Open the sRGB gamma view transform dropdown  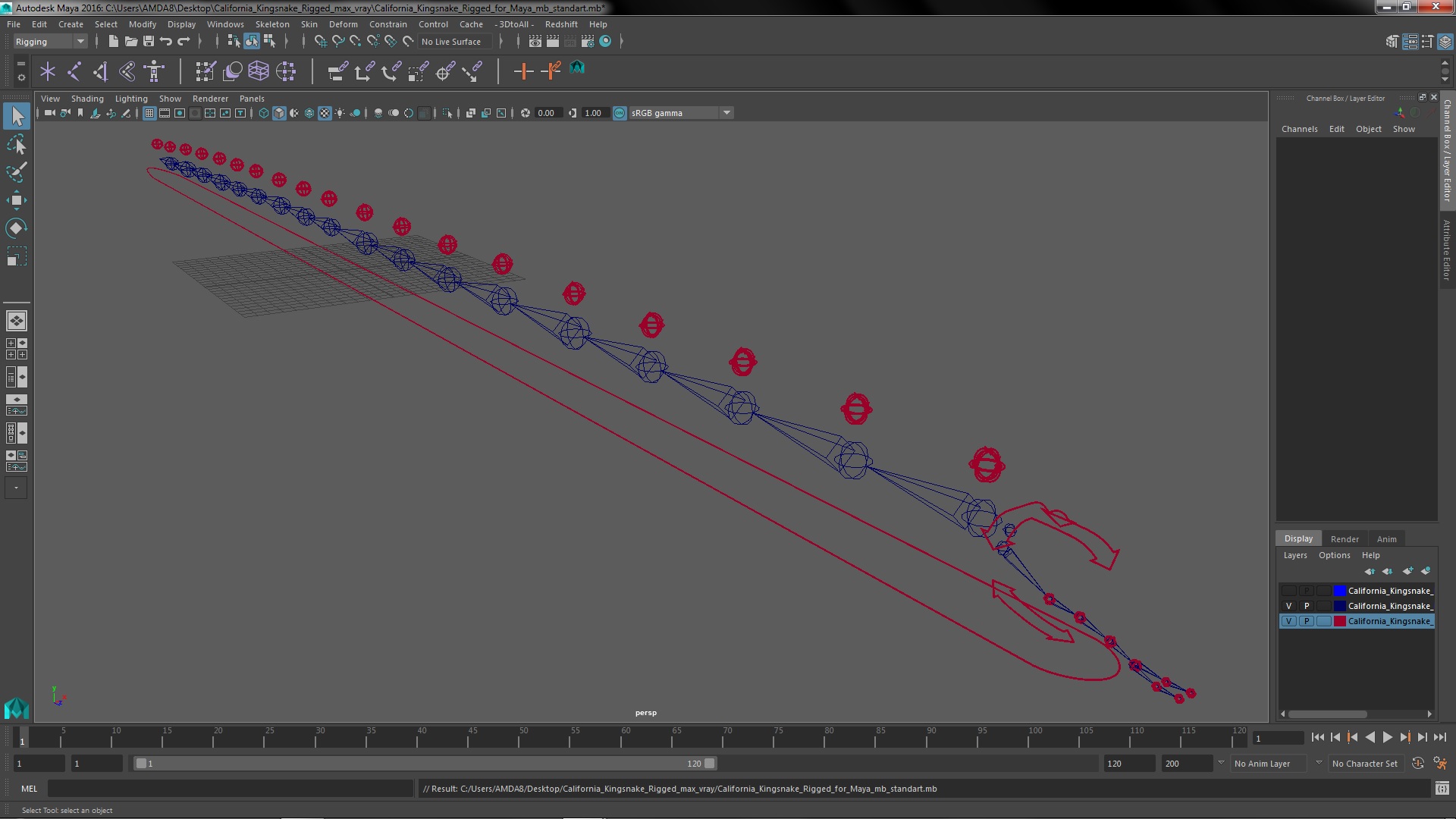click(x=681, y=113)
